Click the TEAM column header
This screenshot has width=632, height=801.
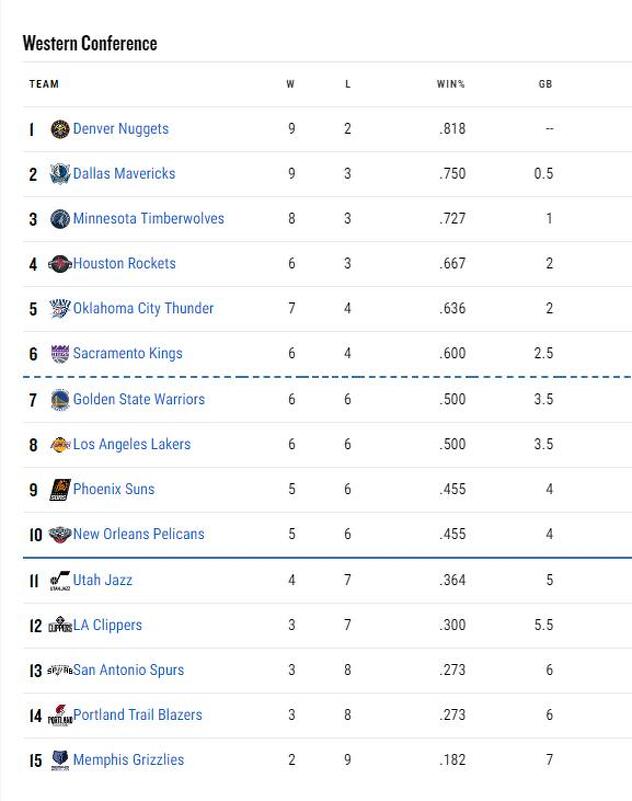point(44,84)
